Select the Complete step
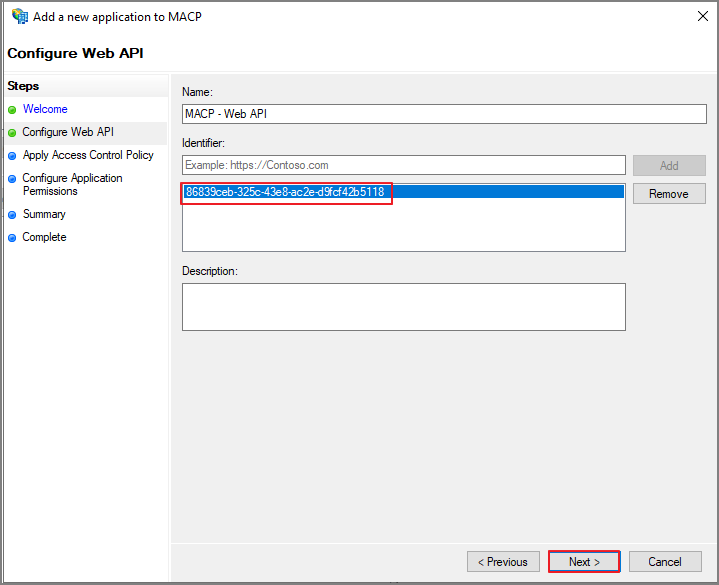719x585 pixels. point(44,237)
